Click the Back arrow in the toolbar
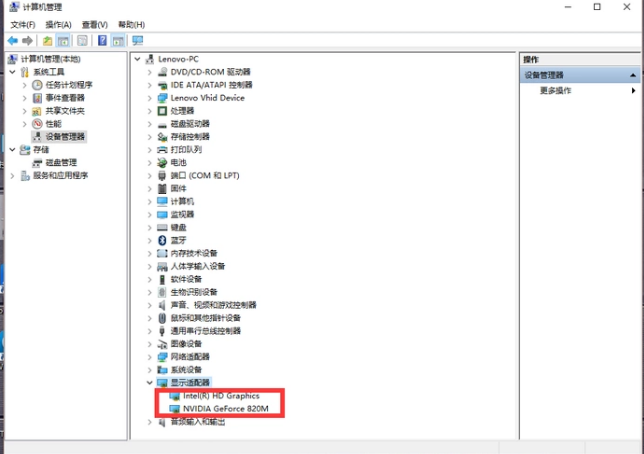The height and width of the screenshot is (454, 644). [13, 41]
